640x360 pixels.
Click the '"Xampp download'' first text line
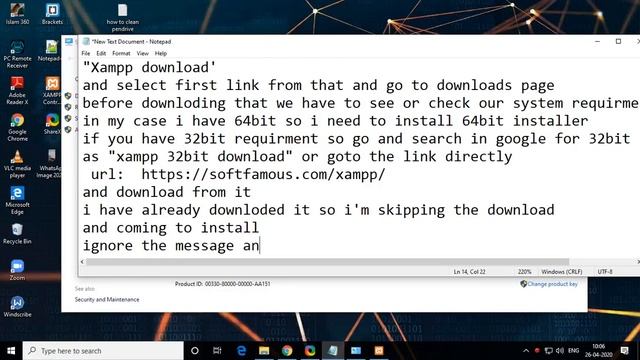pyautogui.click(x=149, y=67)
